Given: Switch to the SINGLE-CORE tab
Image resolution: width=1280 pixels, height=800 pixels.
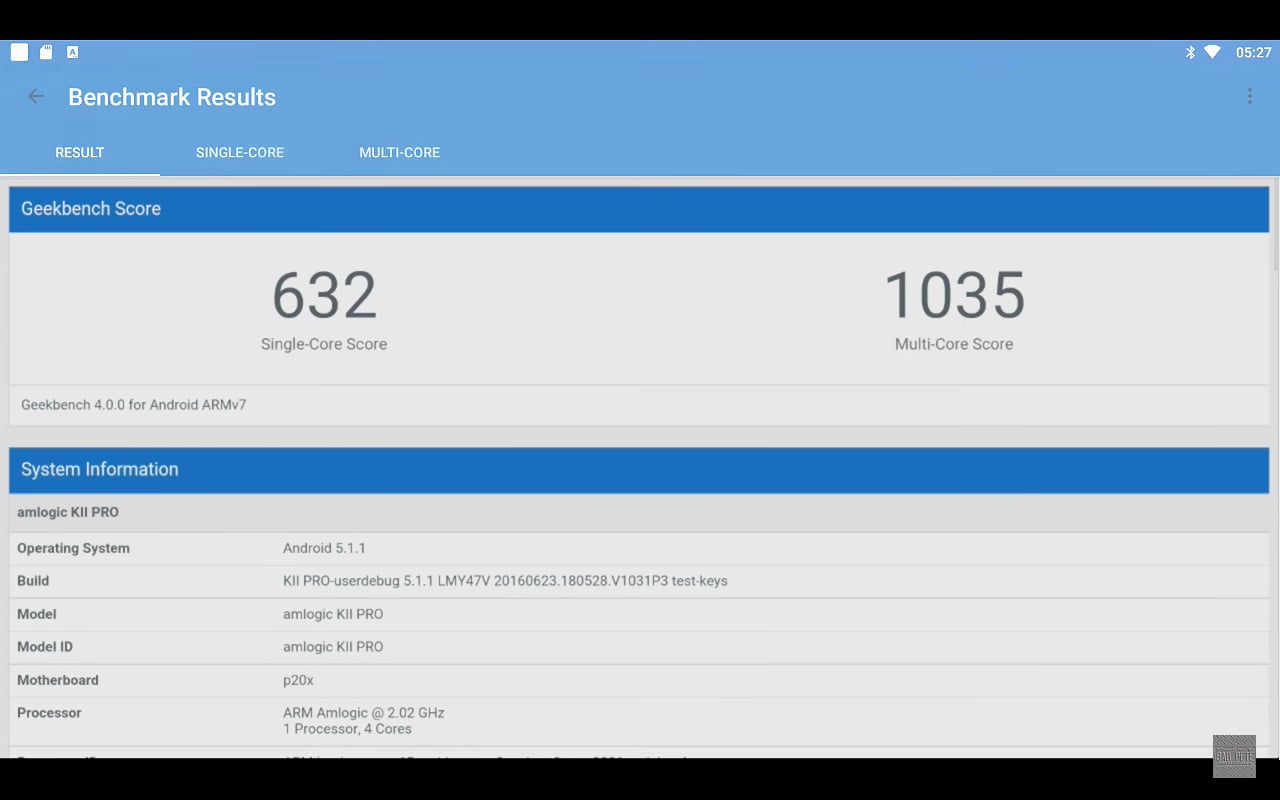Looking at the screenshot, I should tap(240, 153).
